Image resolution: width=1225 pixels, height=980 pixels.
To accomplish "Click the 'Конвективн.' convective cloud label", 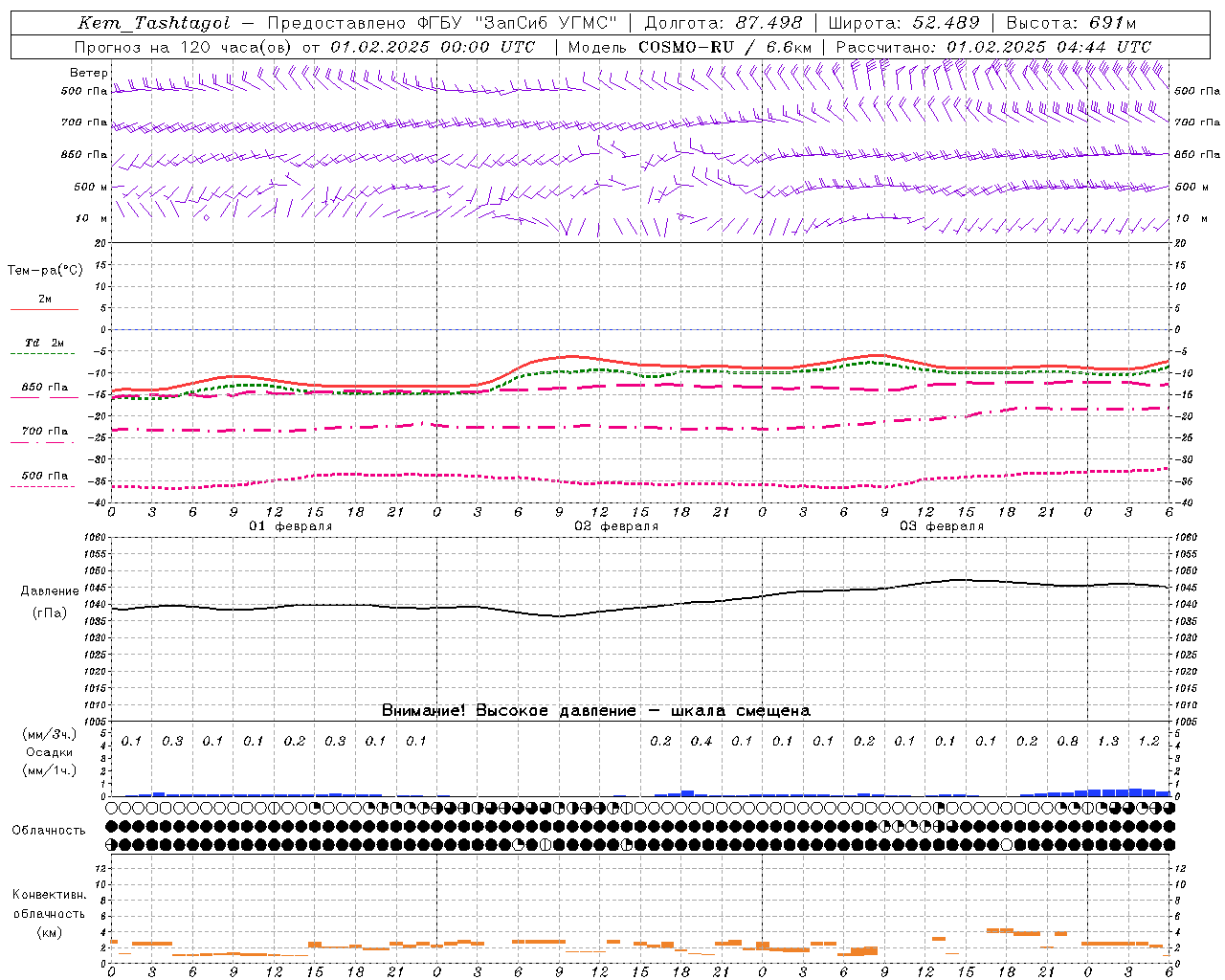I will [x=50, y=895].
